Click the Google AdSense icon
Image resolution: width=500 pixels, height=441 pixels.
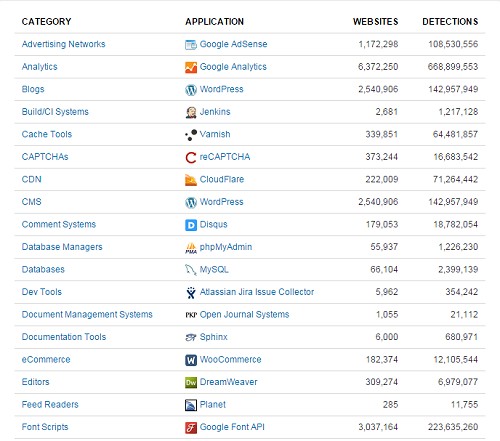pos(191,45)
